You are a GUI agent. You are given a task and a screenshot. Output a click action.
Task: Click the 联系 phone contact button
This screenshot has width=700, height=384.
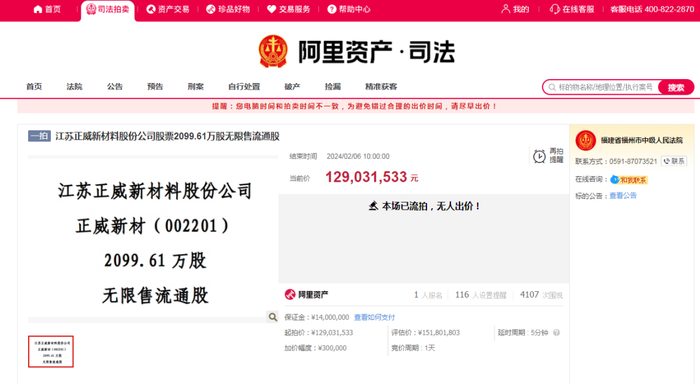point(674,161)
